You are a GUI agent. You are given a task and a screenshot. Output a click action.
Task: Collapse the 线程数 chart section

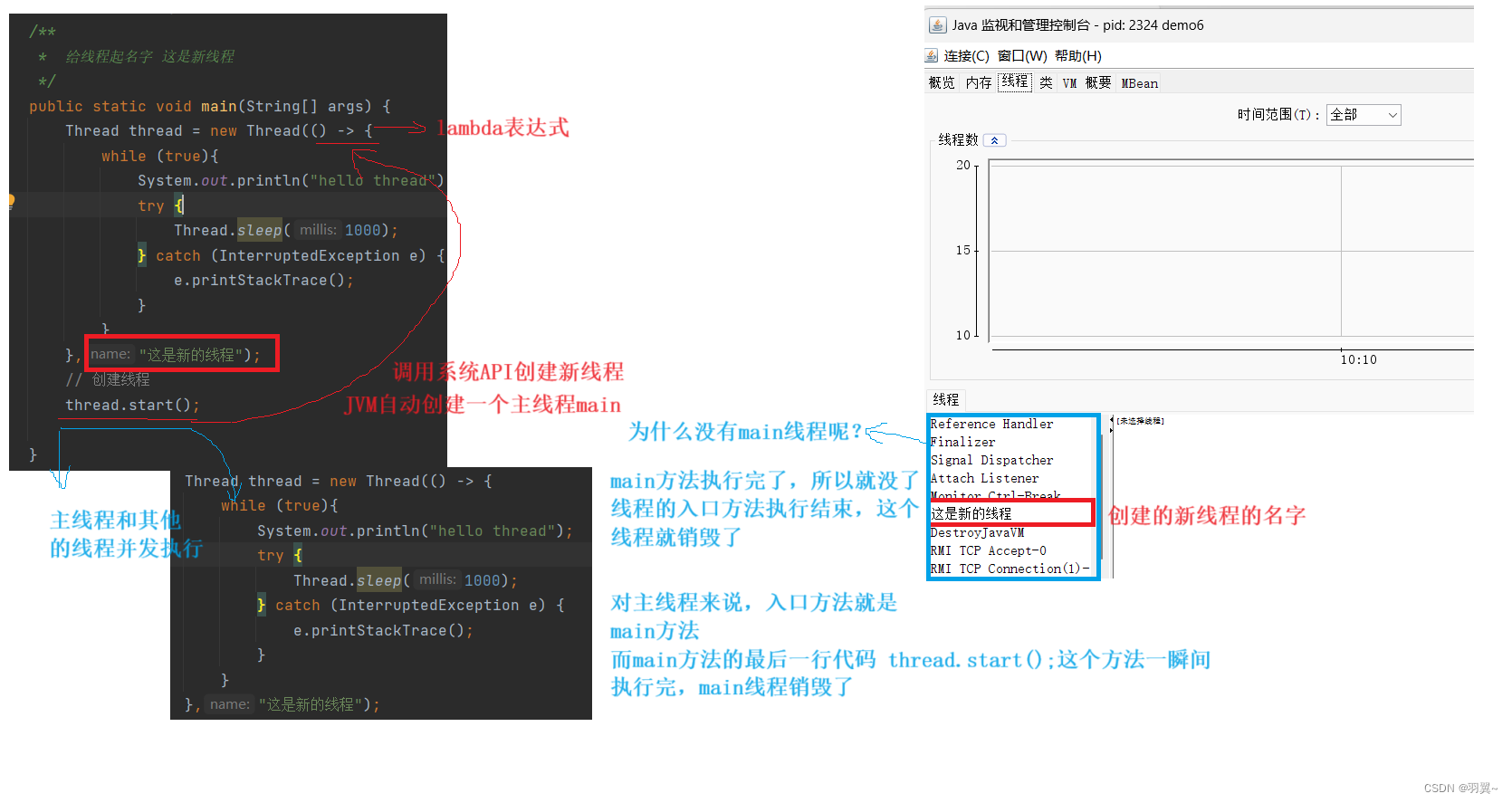point(995,140)
